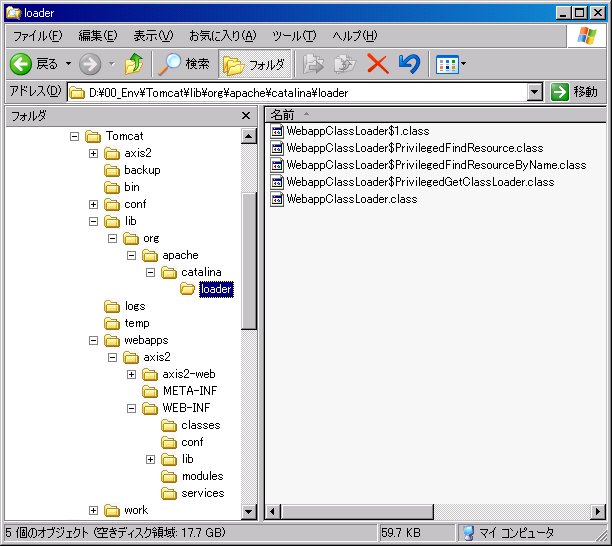Click the loader window title bar icon
The height and width of the screenshot is (546, 612).
coord(13,13)
